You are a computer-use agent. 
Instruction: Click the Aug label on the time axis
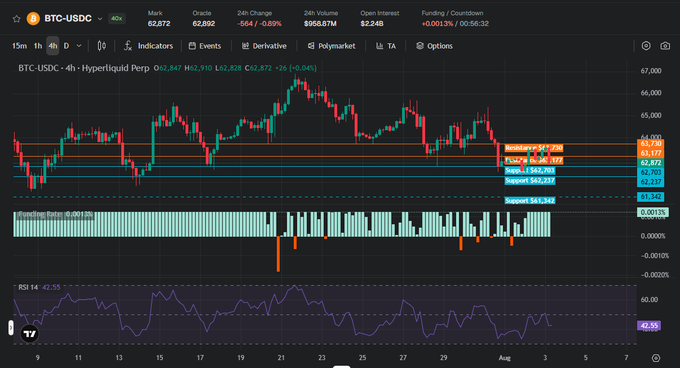click(x=505, y=358)
